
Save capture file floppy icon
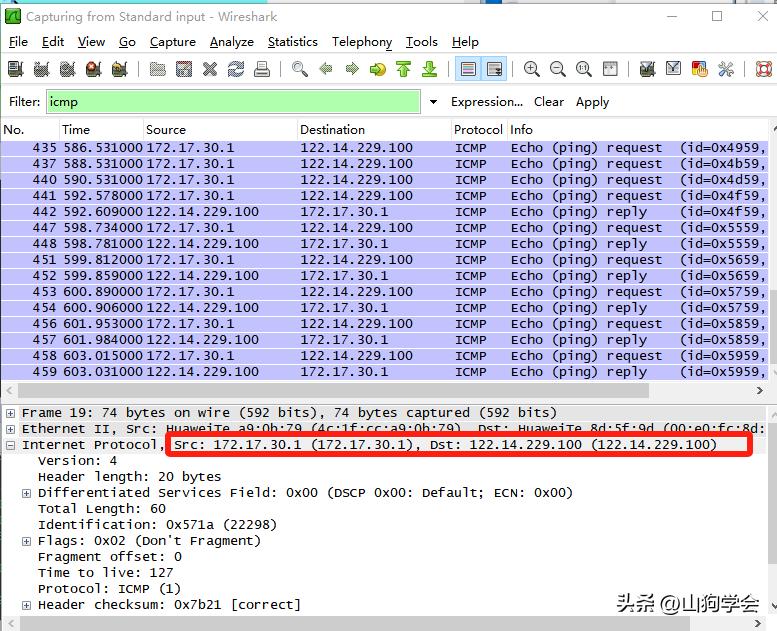[x=184, y=69]
